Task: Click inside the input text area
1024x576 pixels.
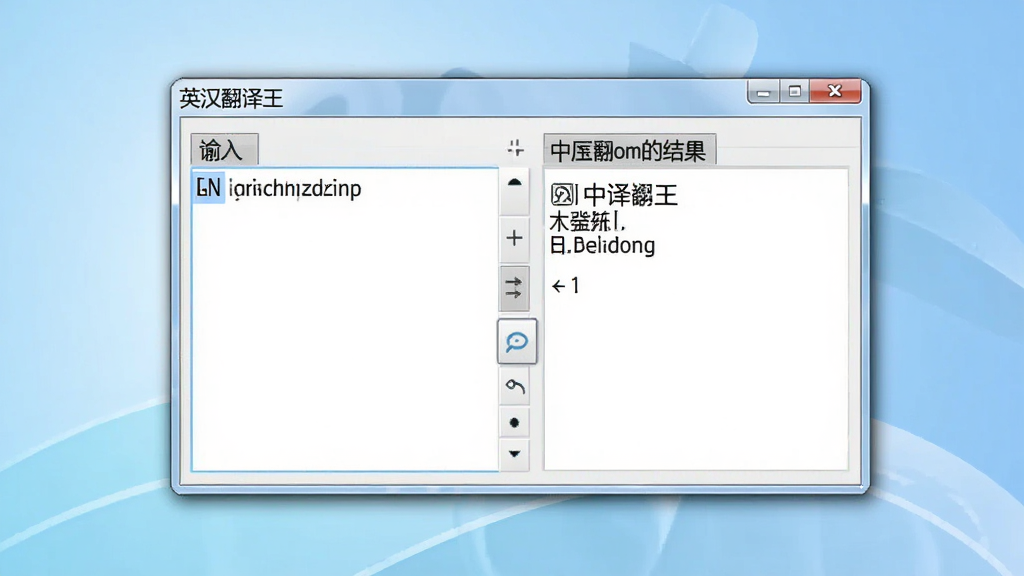Action: (x=345, y=319)
